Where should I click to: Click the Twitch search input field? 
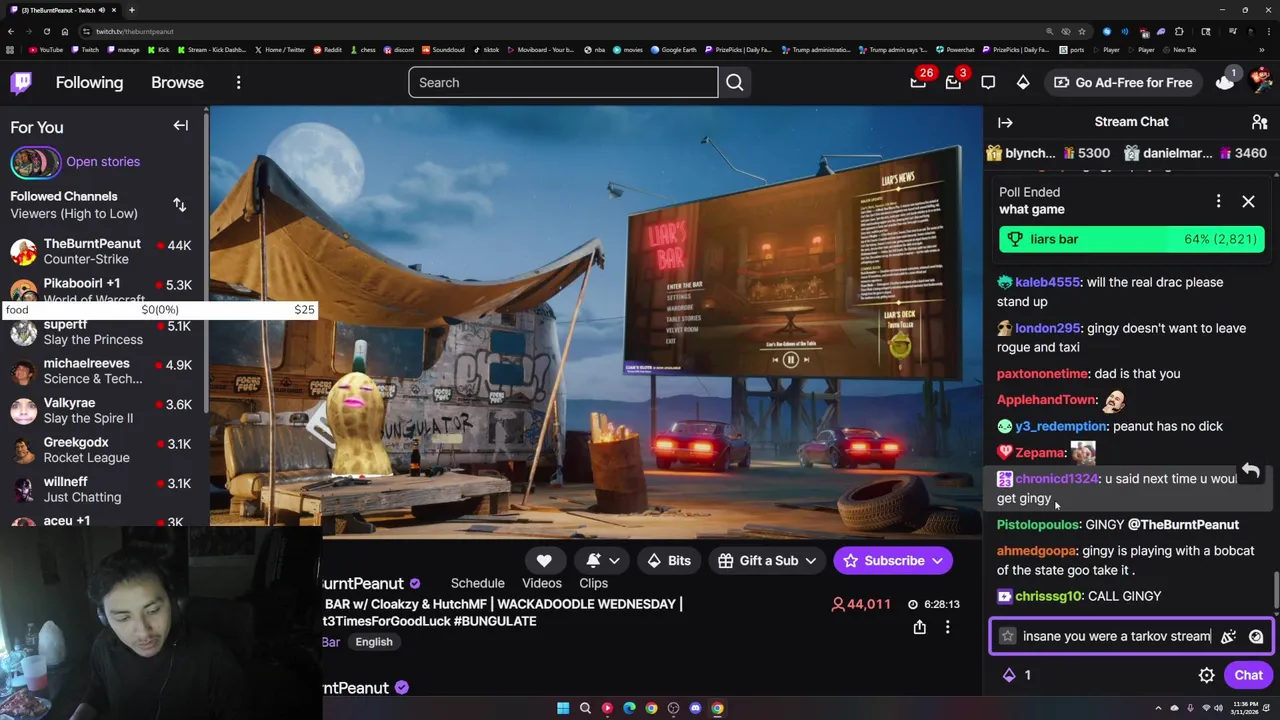click(x=563, y=83)
